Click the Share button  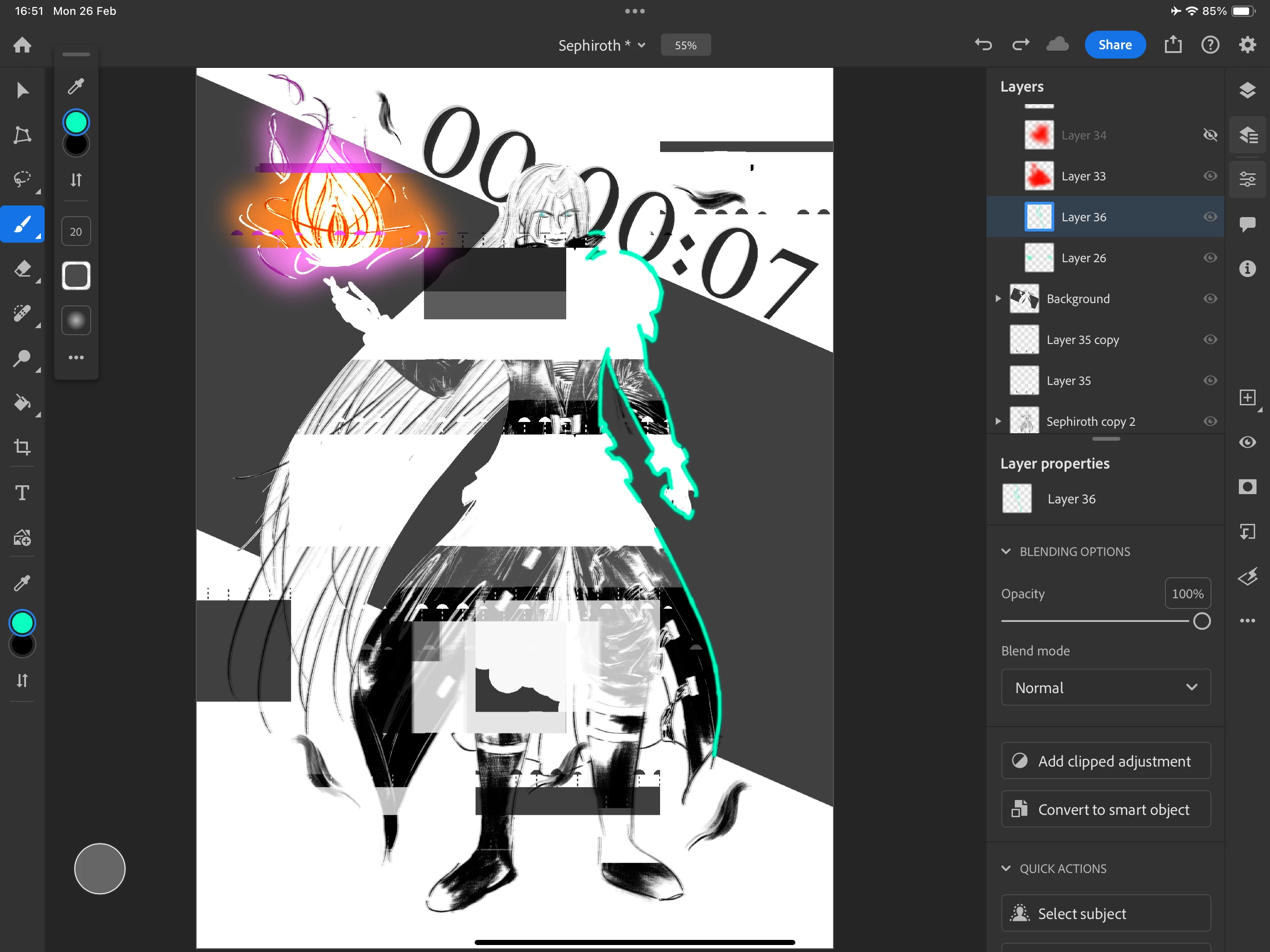[1114, 45]
